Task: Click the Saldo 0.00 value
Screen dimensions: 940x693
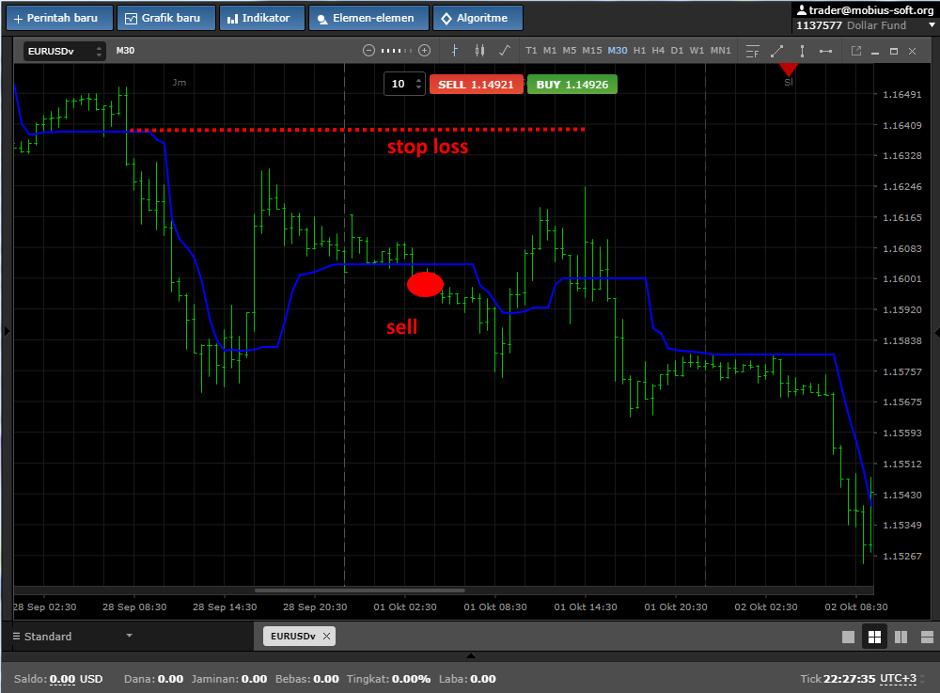Action: point(62,679)
